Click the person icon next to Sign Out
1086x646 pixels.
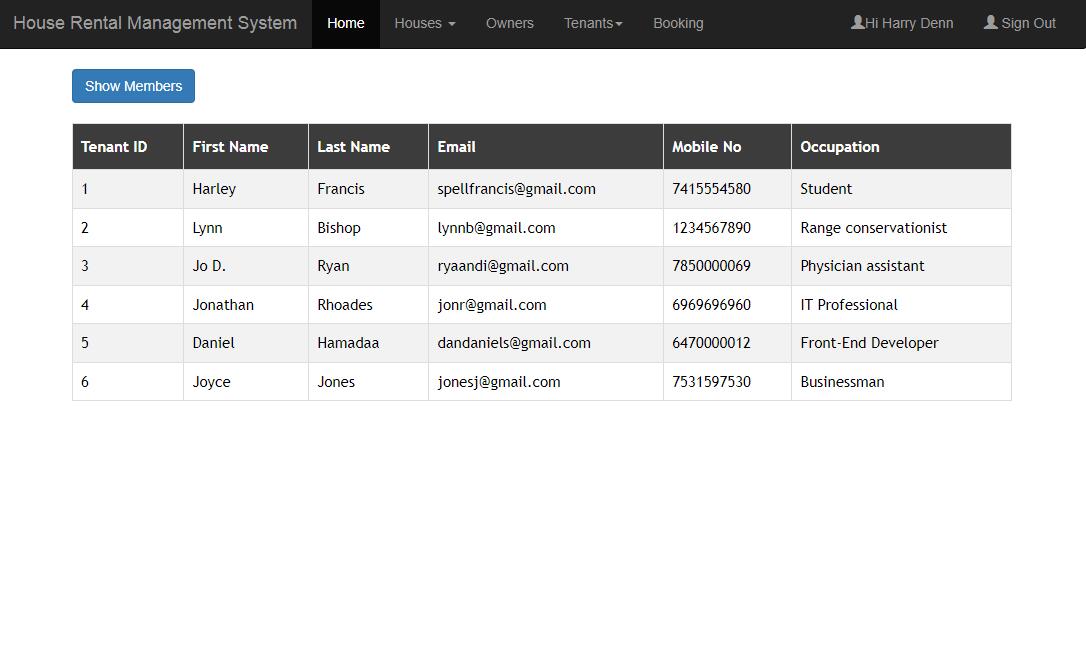pyautogui.click(x=990, y=22)
